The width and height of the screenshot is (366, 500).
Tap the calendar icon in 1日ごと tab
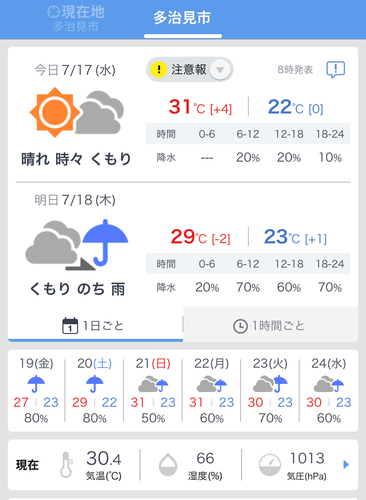click(70, 326)
